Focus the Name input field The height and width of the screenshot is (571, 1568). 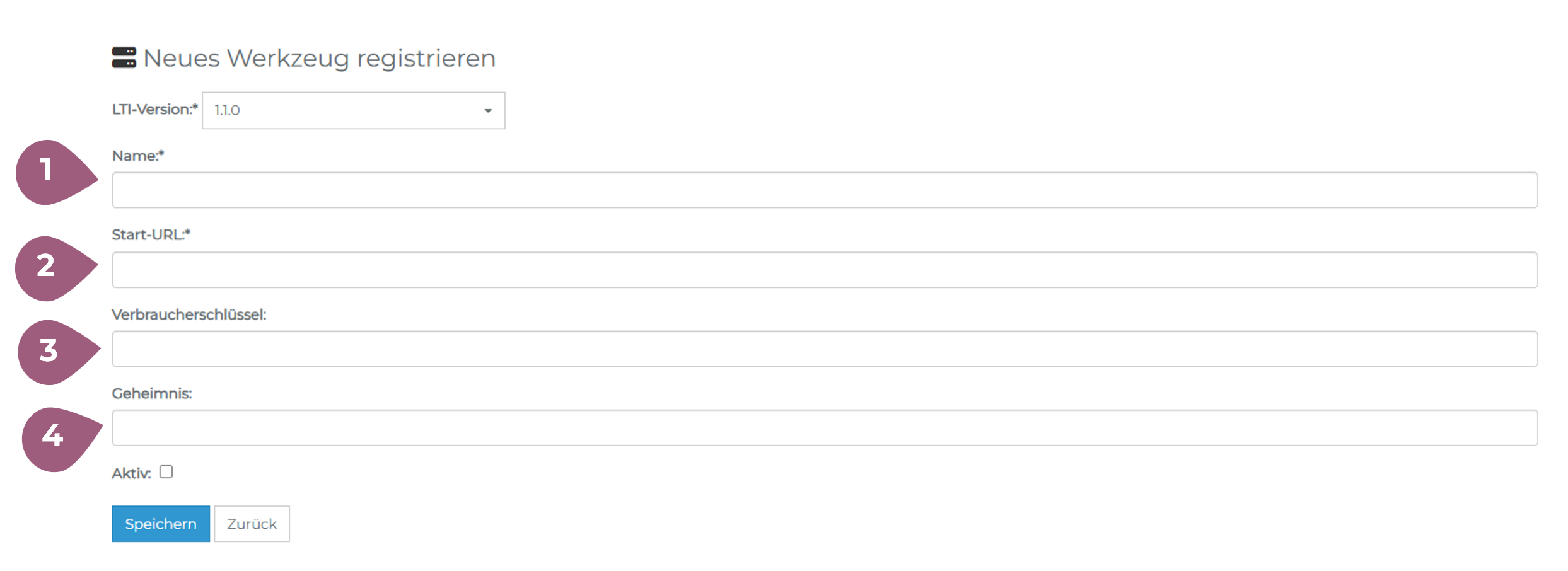pos(824,190)
